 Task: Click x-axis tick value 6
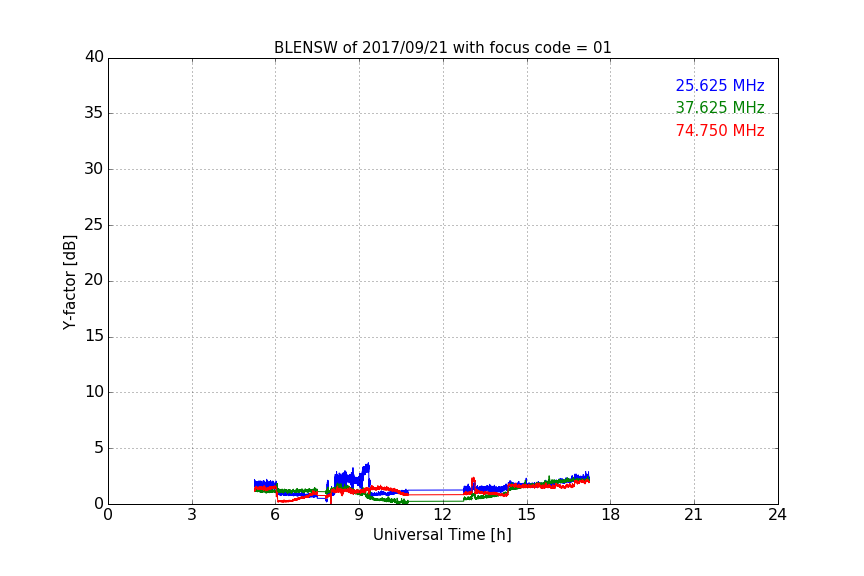(276, 515)
